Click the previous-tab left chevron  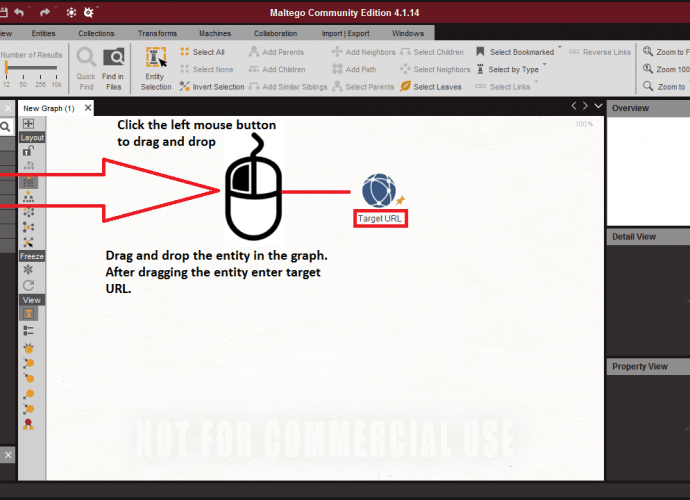pyautogui.click(x=573, y=106)
